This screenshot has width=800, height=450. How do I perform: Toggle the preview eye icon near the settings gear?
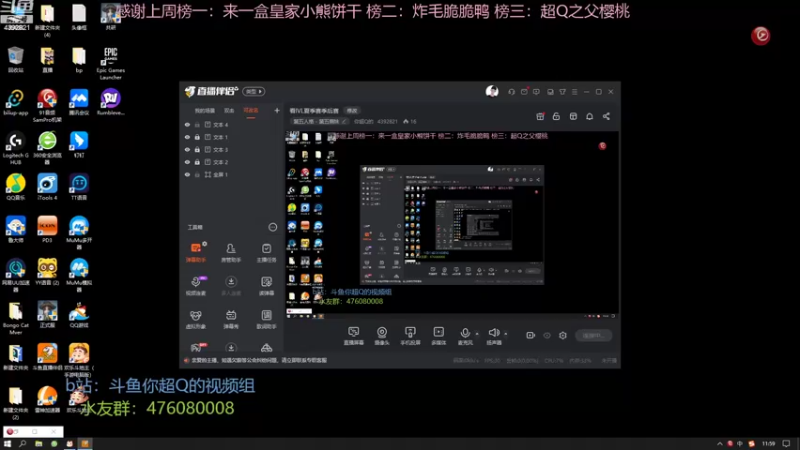(547, 335)
